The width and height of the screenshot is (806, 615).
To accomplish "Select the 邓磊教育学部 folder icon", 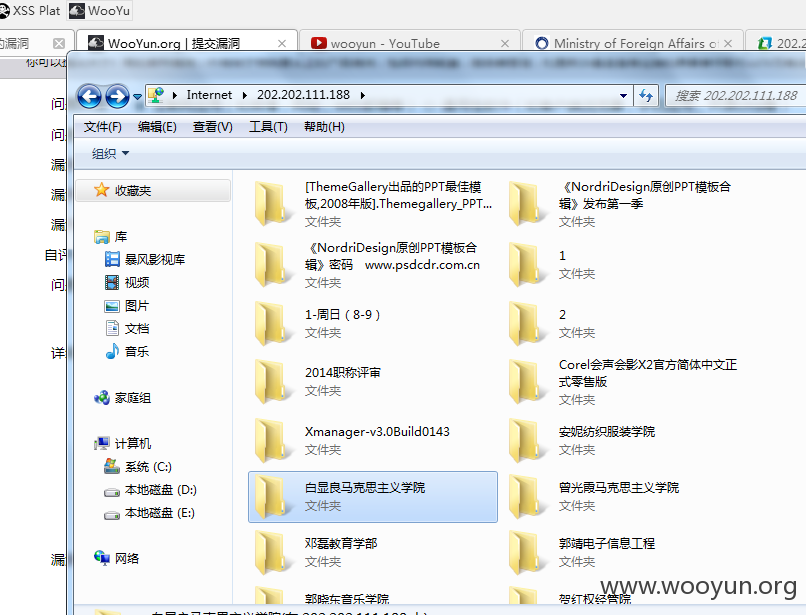I will (271, 552).
